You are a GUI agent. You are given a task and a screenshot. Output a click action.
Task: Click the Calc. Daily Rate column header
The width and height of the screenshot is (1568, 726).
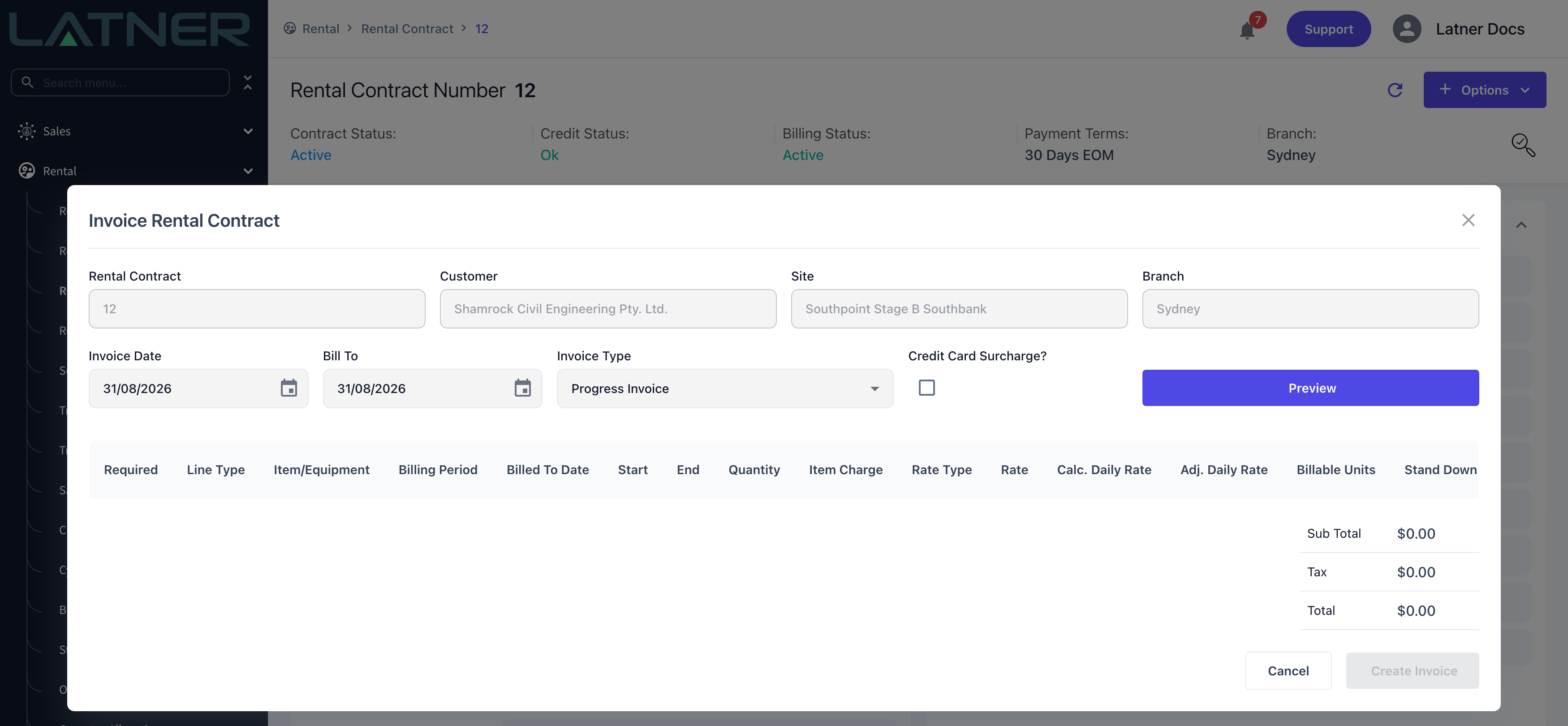tap(1104, 470)
